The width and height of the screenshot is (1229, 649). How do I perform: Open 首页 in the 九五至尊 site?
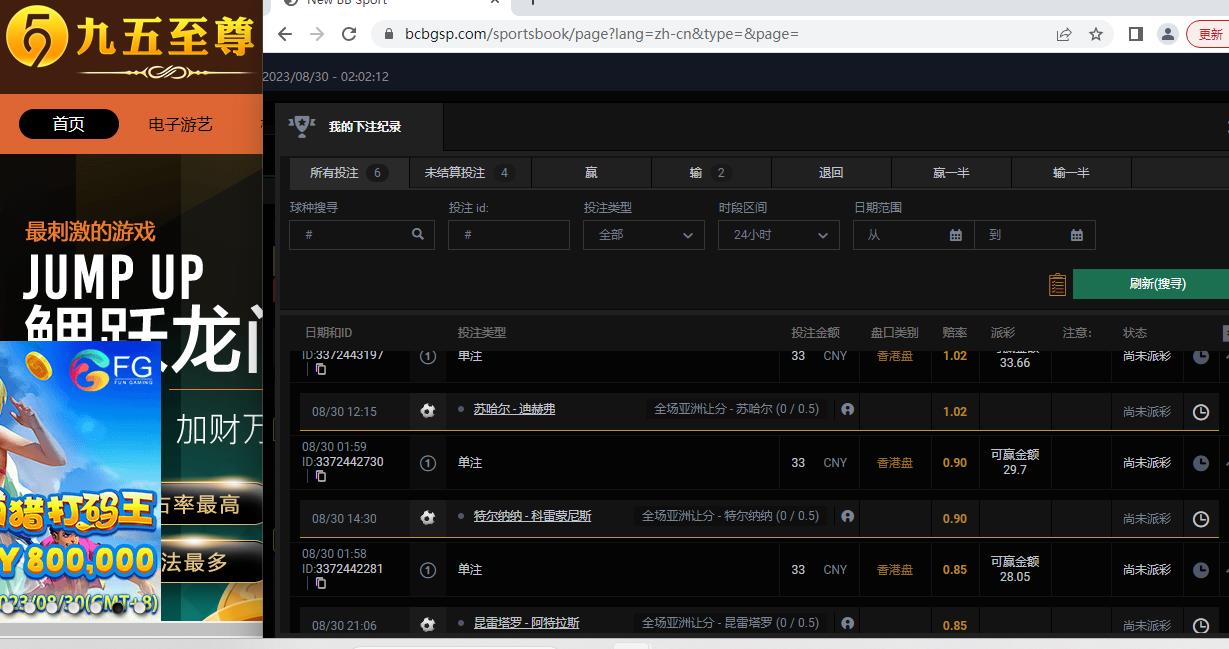[69, 125]
